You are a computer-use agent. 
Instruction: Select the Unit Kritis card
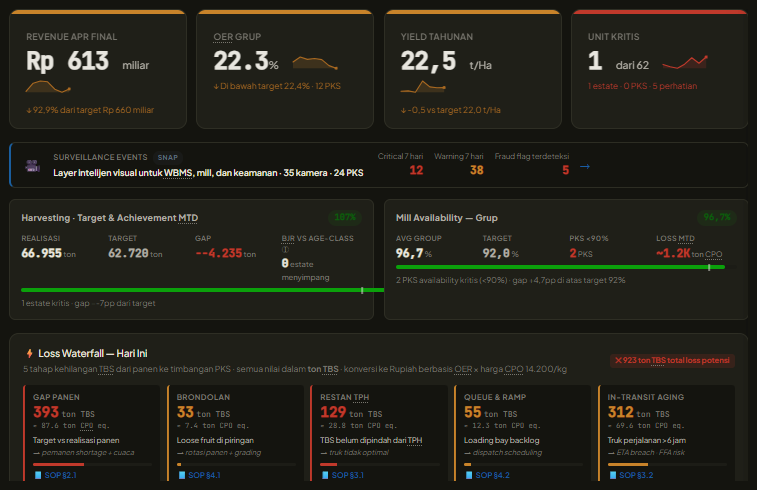pyautogui.click(x=659, y=70)
